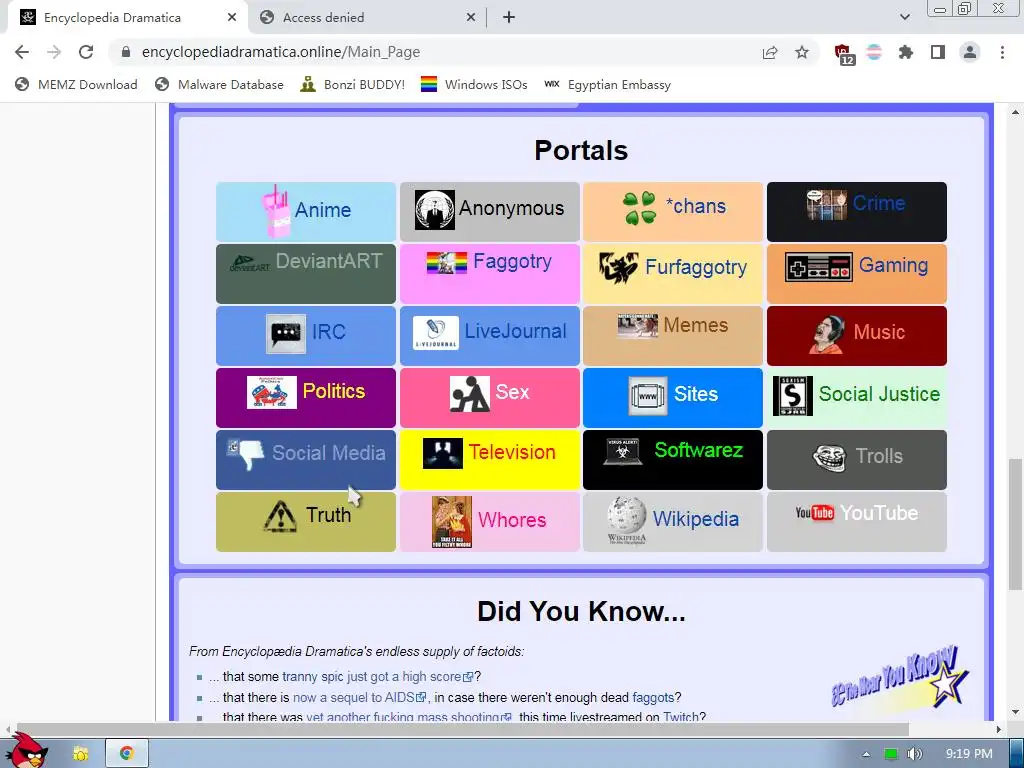
Task: Open the Anonymous portal link
Action: tap(511, 208)
